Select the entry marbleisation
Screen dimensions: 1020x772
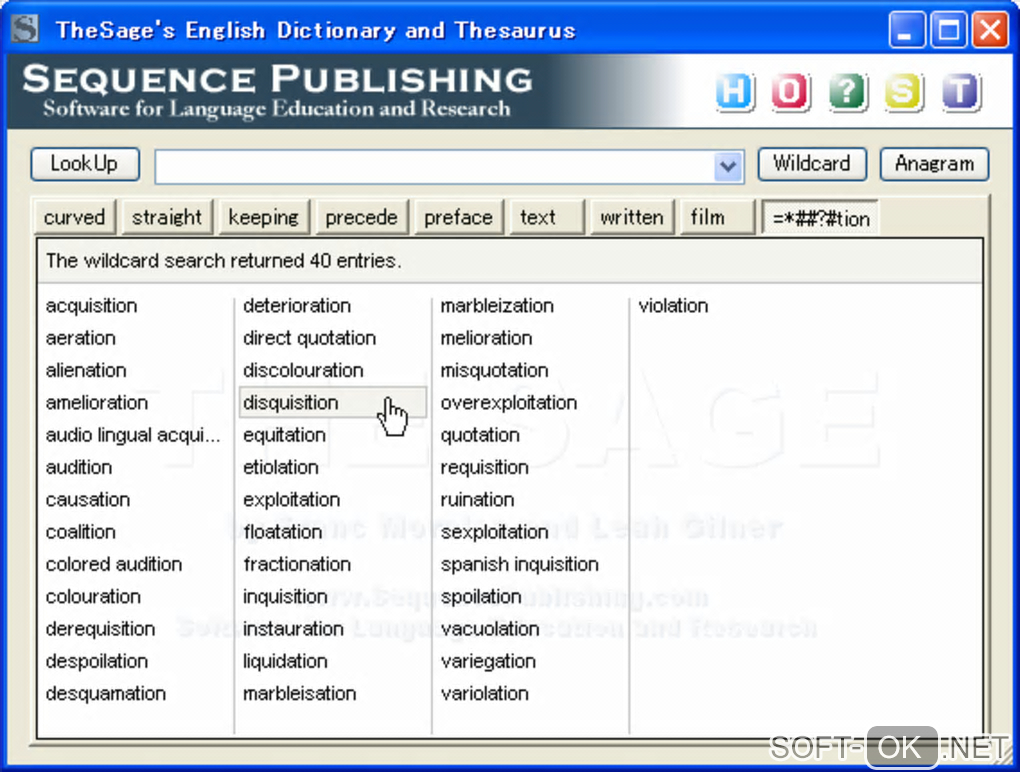tap(299, 693)
